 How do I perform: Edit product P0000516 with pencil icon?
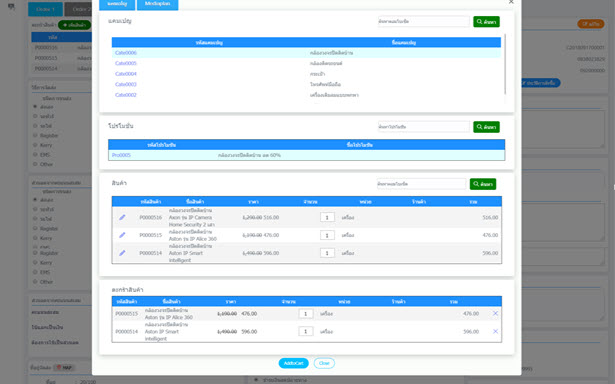122,217
